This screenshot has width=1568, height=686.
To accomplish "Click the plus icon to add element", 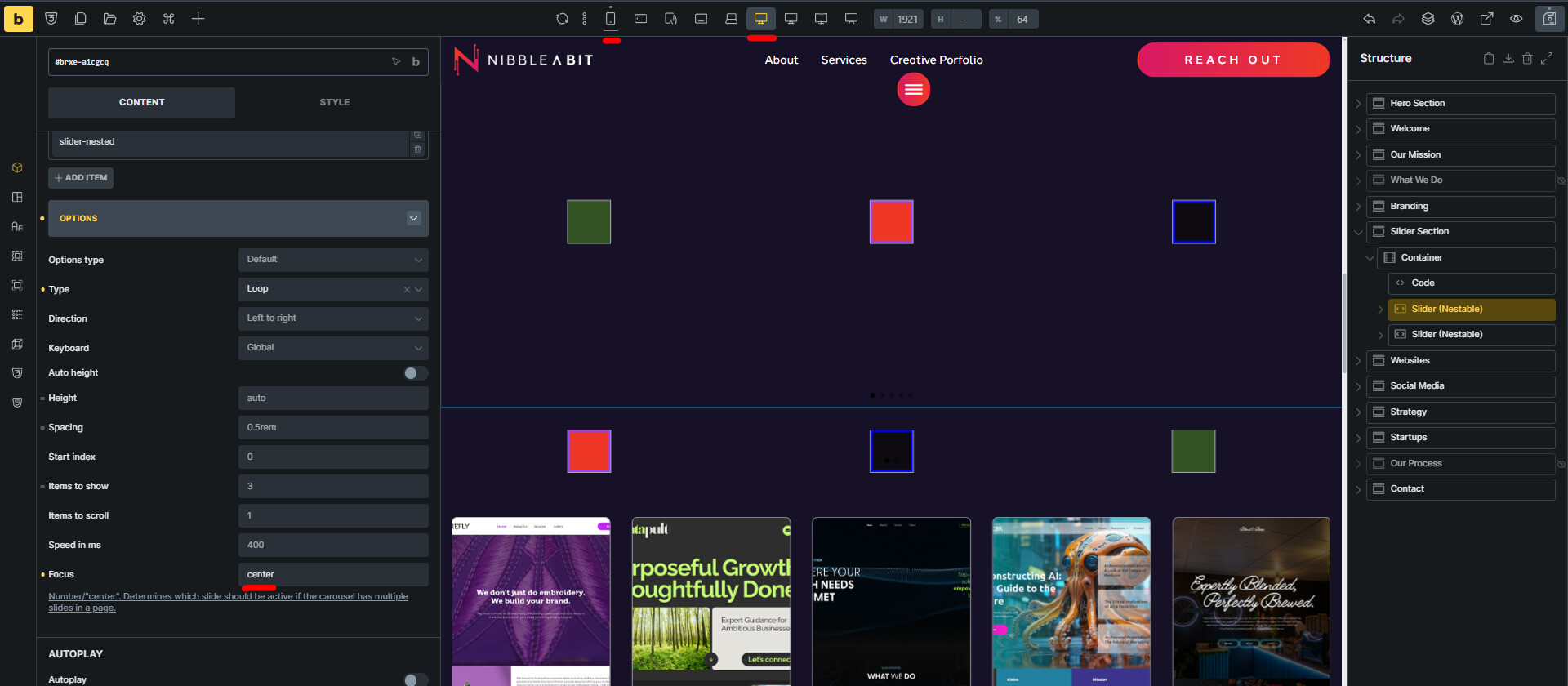I will pyautogui.click(x=198, y=19).
